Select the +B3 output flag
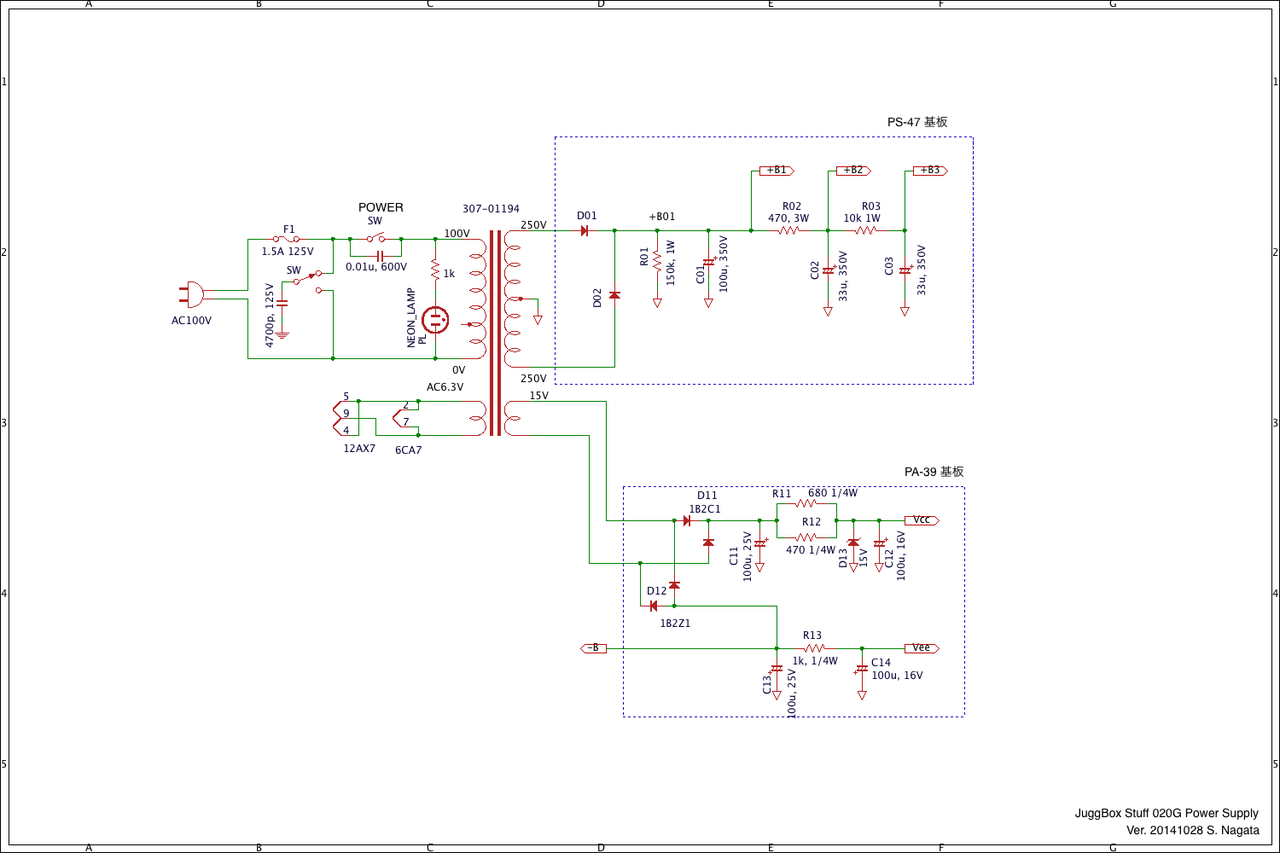Screen dimensions: 1280x853 (929, 171)
